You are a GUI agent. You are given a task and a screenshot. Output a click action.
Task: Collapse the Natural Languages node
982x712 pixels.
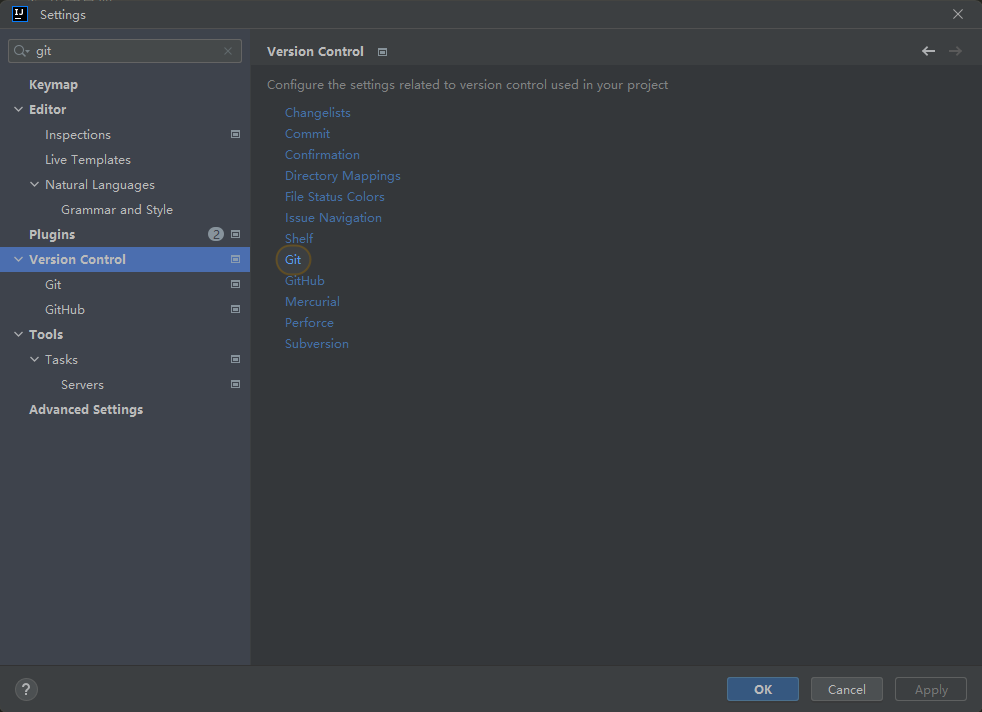pos(34,185)
